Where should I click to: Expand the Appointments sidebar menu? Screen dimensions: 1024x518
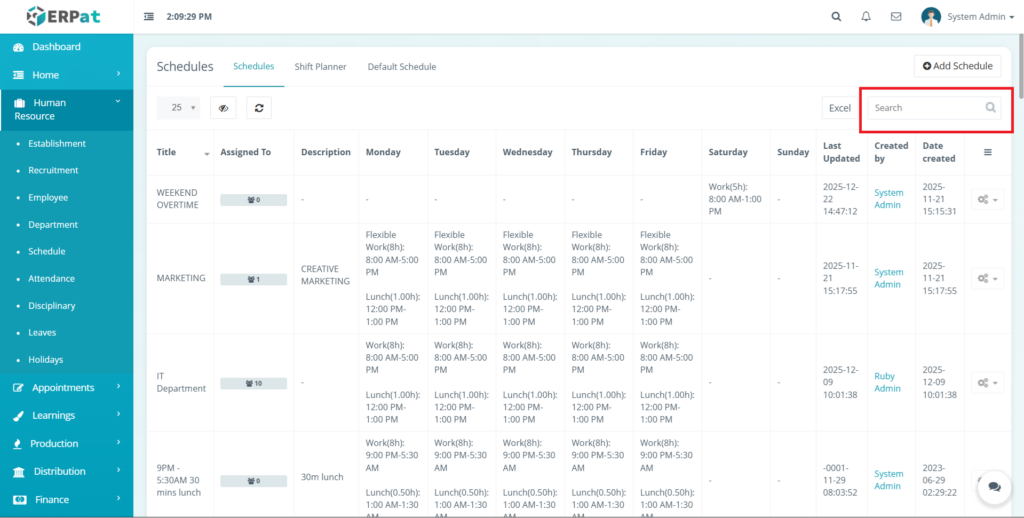click(66, 388)
